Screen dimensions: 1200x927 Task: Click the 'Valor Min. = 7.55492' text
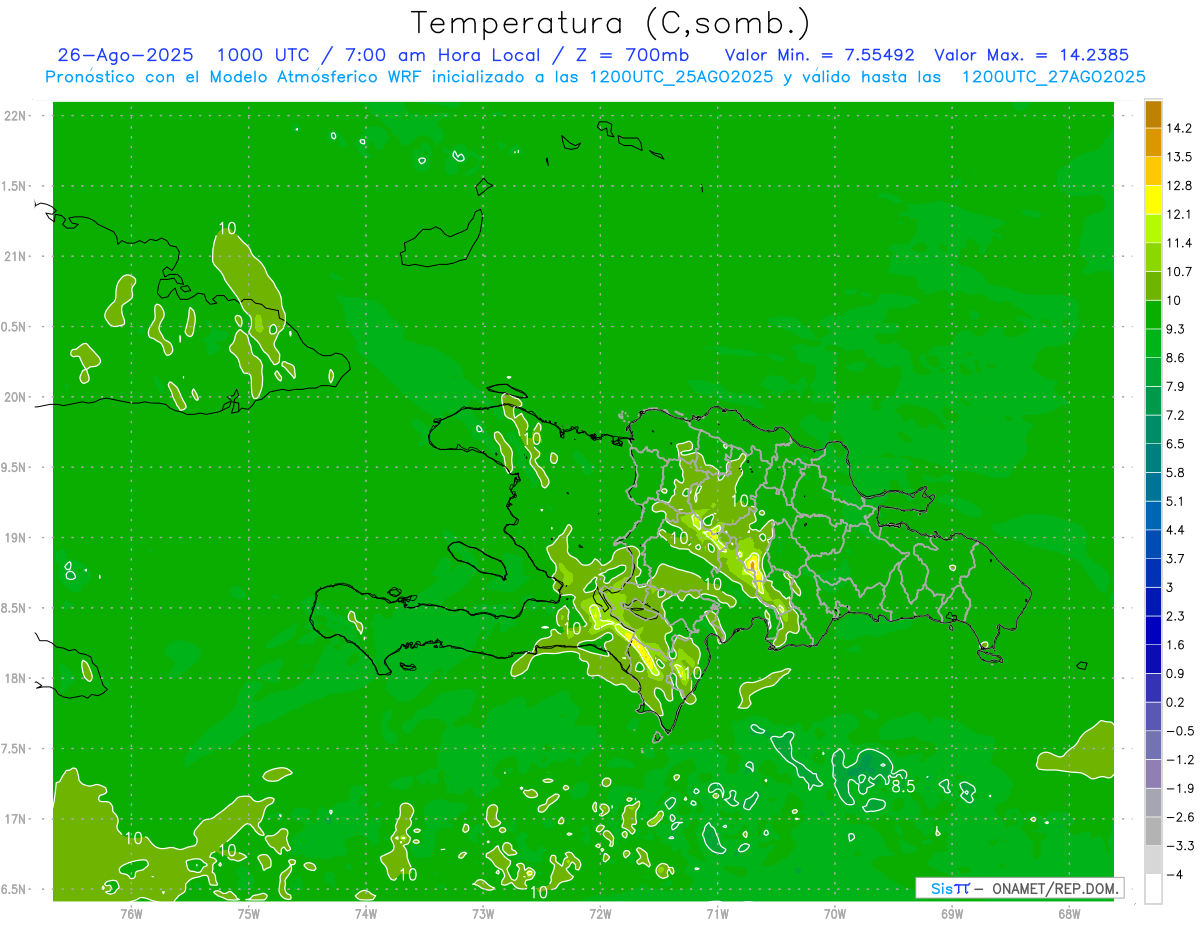819,55
